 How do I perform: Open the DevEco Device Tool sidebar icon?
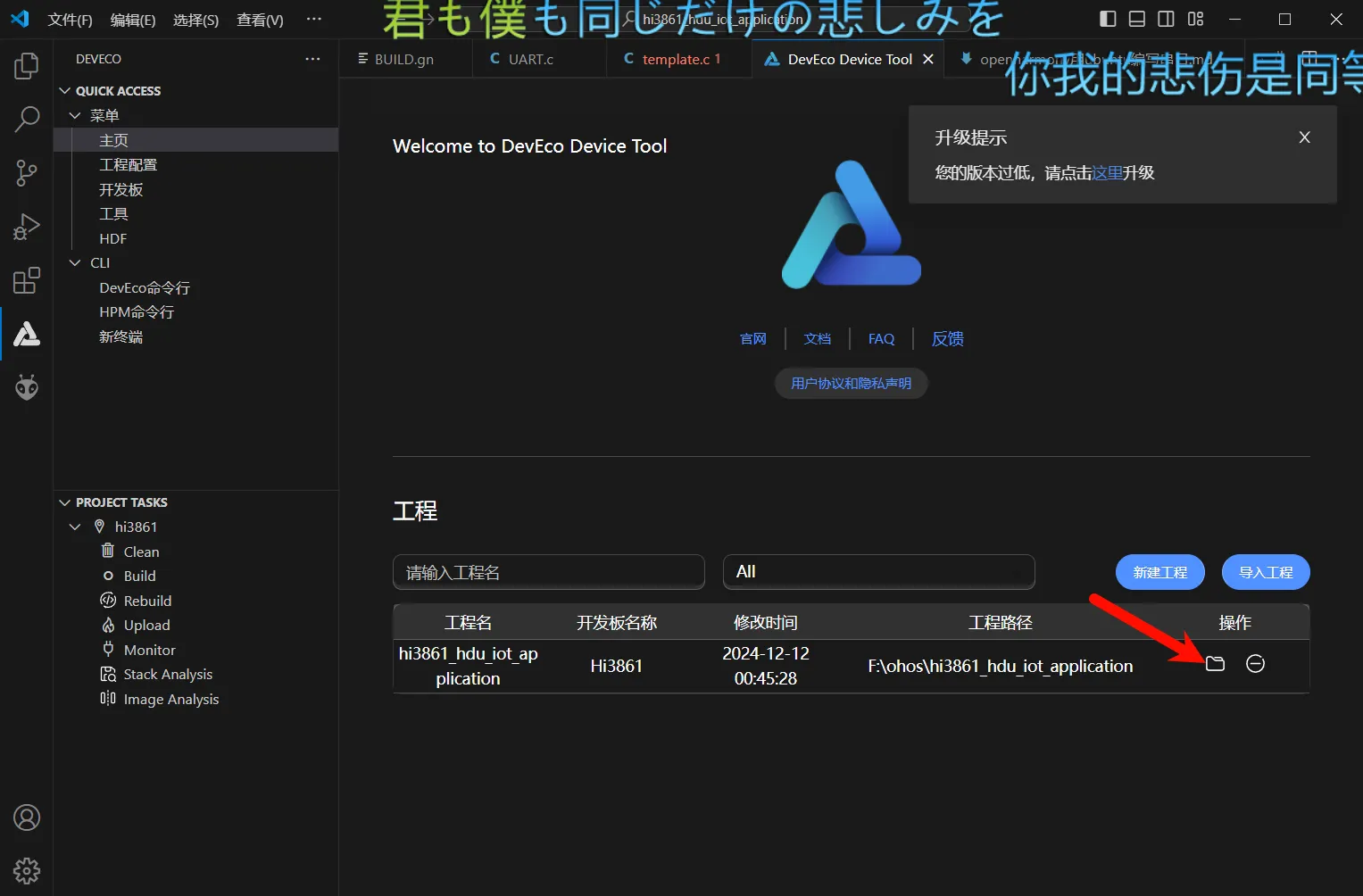click(27, 334)
